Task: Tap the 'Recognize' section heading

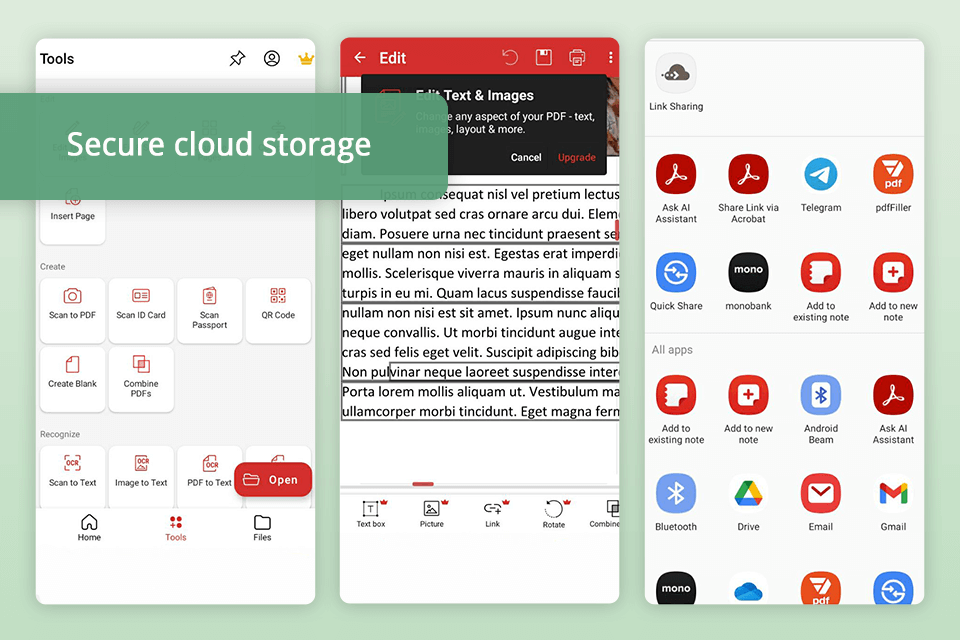Action: coord(60,434)
